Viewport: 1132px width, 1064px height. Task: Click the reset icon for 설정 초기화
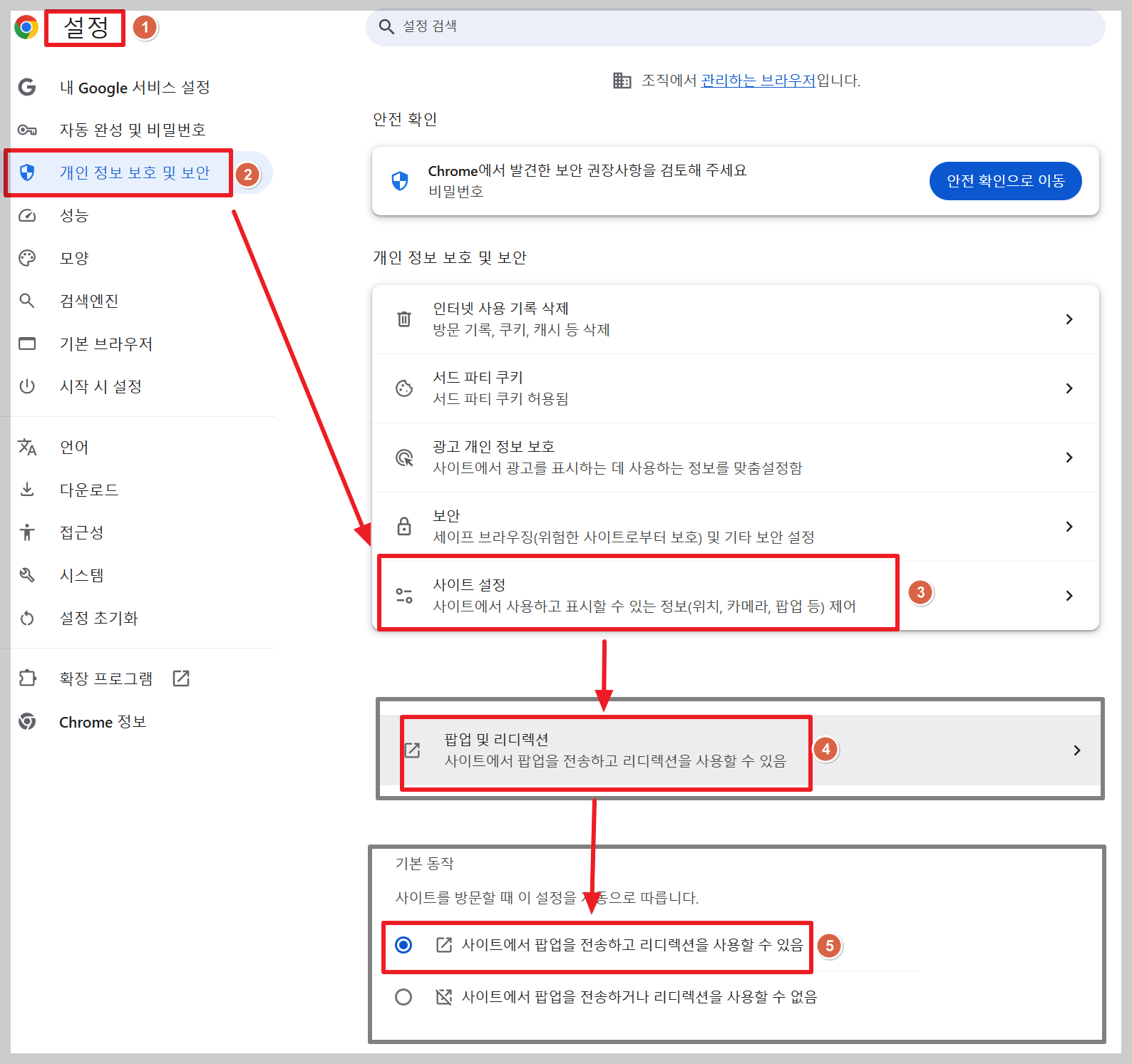coord(27,618)
